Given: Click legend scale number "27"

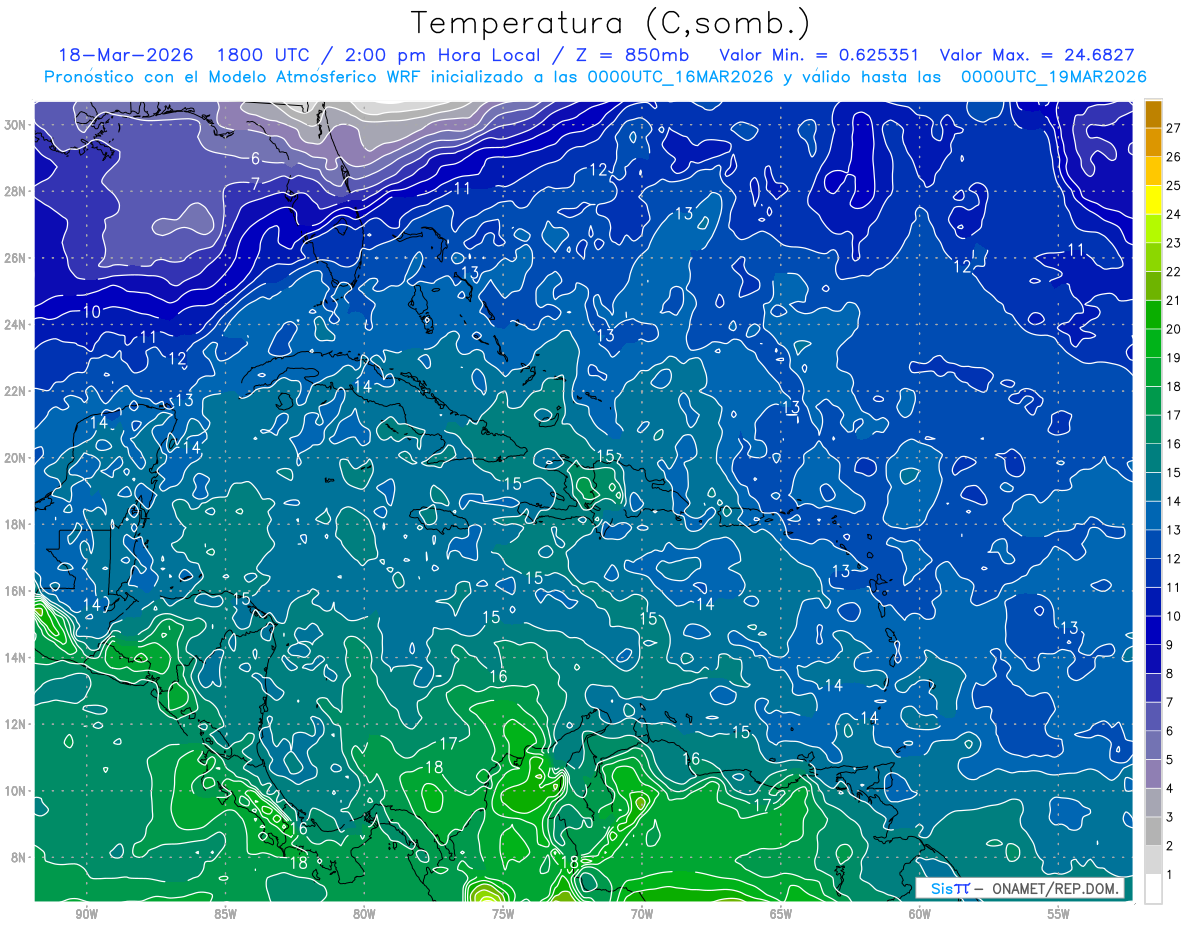Looking at the screenshot, I should click(x=1174, y=128).
